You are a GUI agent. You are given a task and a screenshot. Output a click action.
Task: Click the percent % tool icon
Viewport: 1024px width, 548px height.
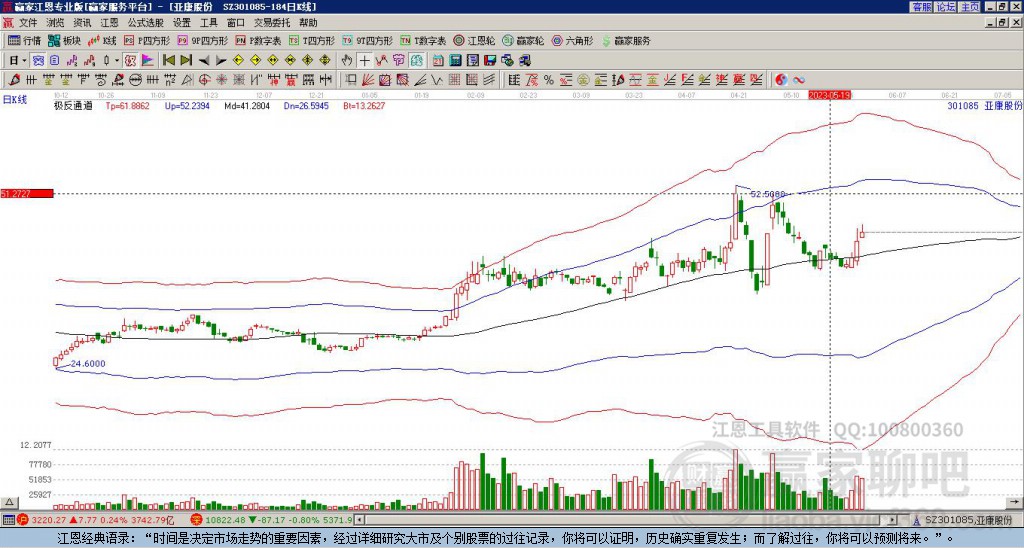549,80
